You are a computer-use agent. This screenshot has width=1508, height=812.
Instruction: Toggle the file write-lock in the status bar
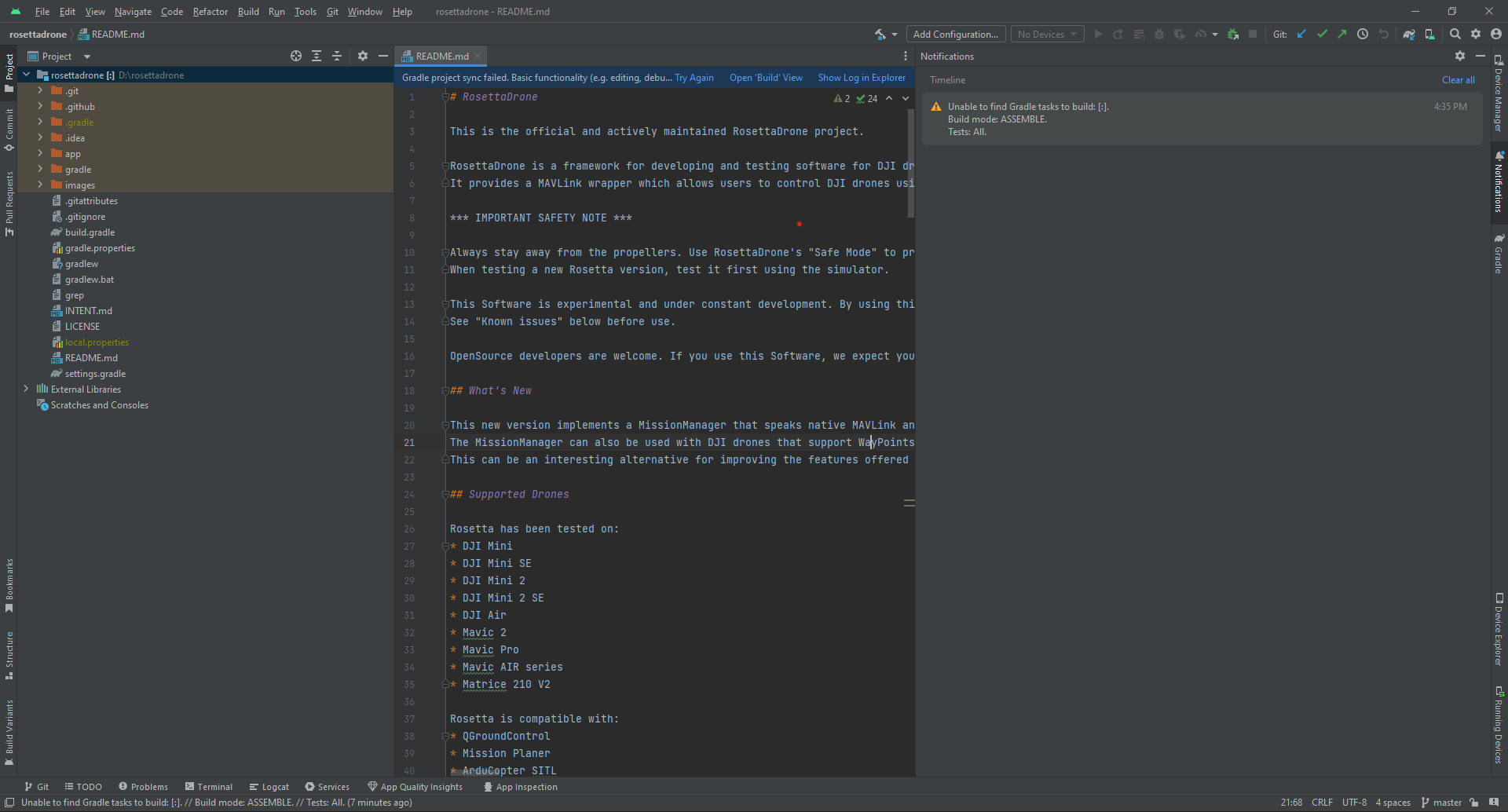point(1475,803)
